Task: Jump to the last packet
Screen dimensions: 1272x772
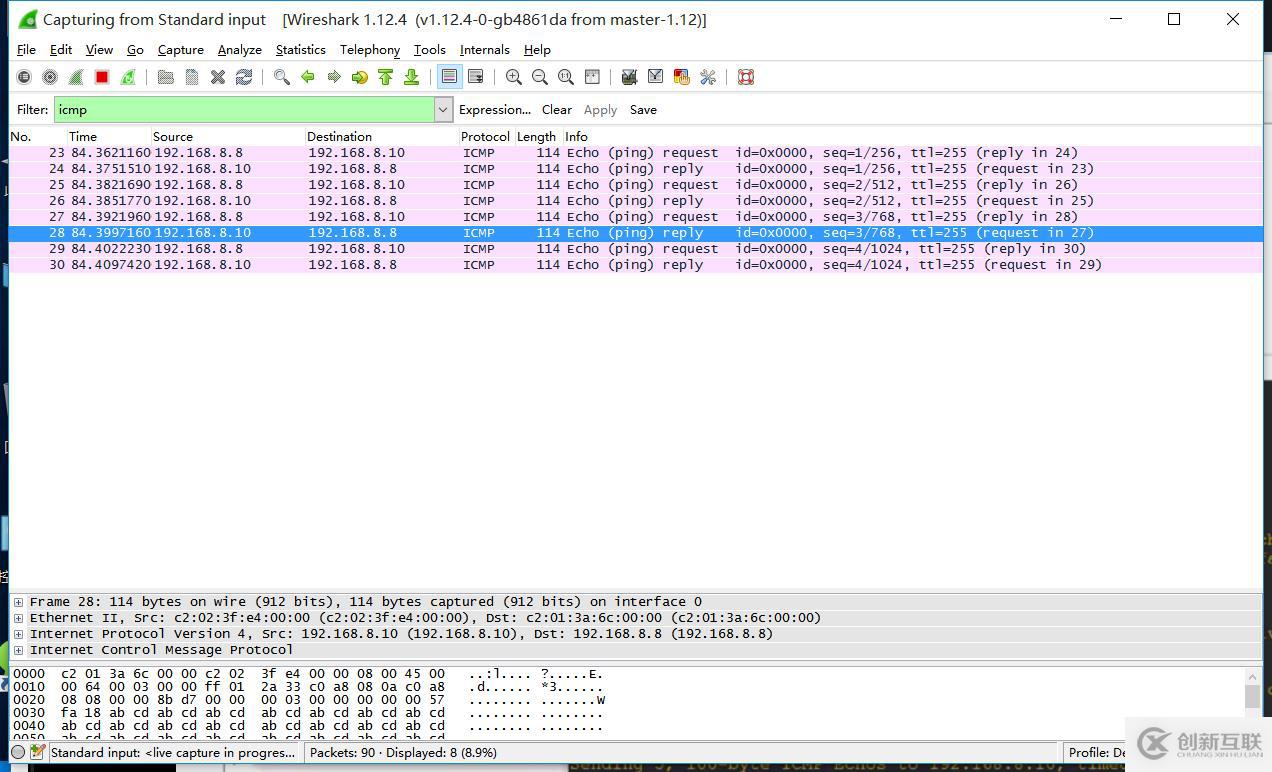Action: click(411, 77)
